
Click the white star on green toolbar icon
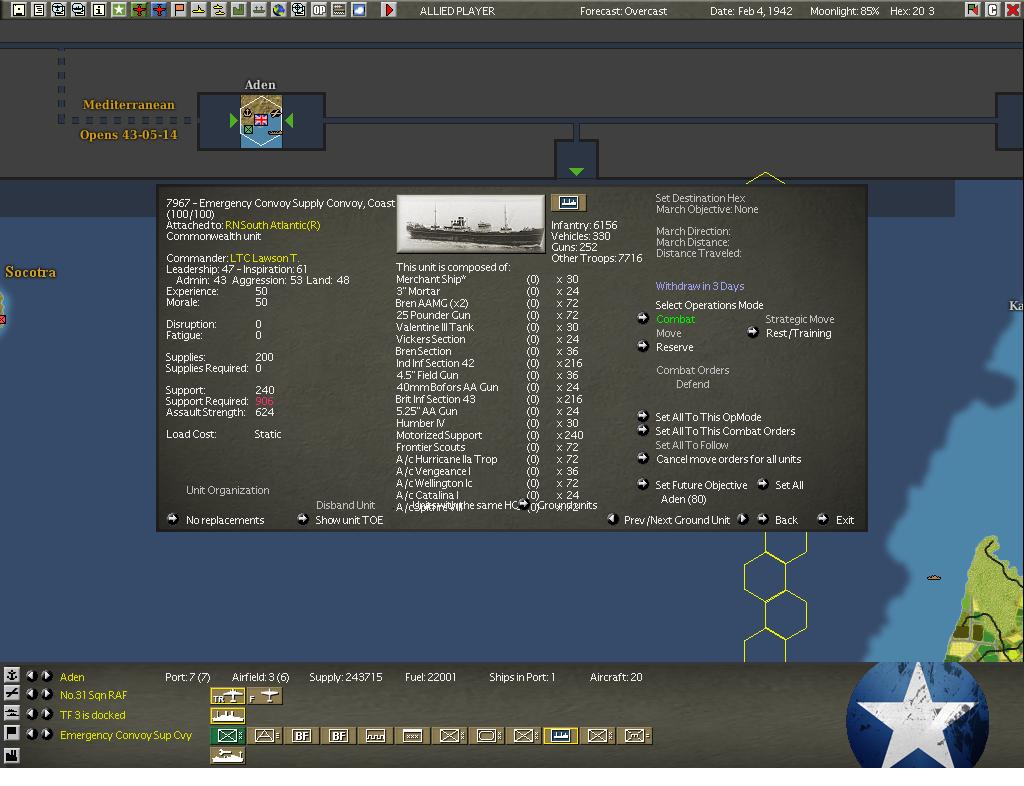[119, 10]
